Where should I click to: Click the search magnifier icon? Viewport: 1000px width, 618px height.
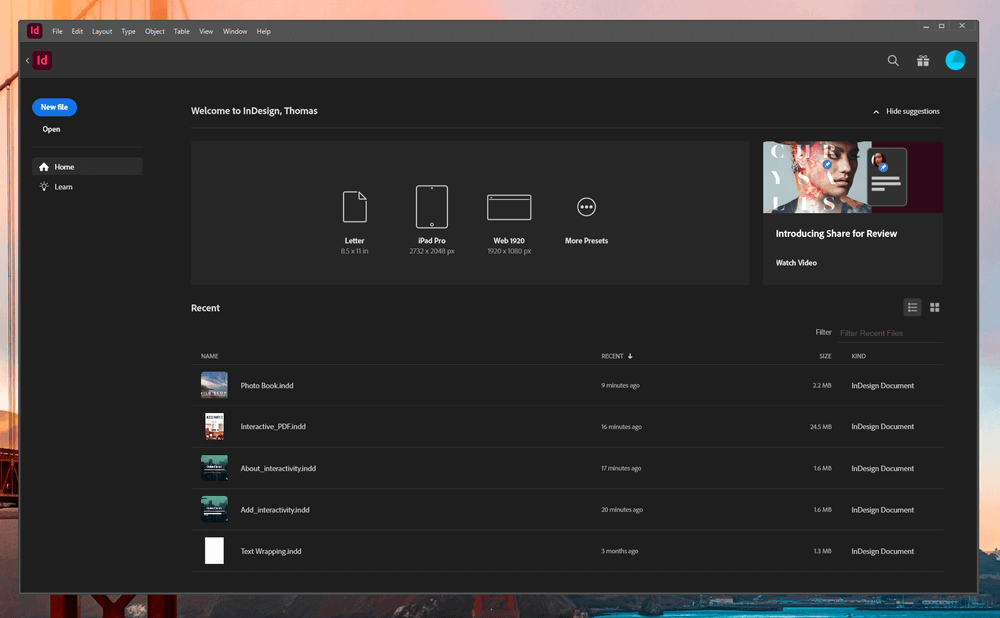pyautogui.click(x=893, y=61)
